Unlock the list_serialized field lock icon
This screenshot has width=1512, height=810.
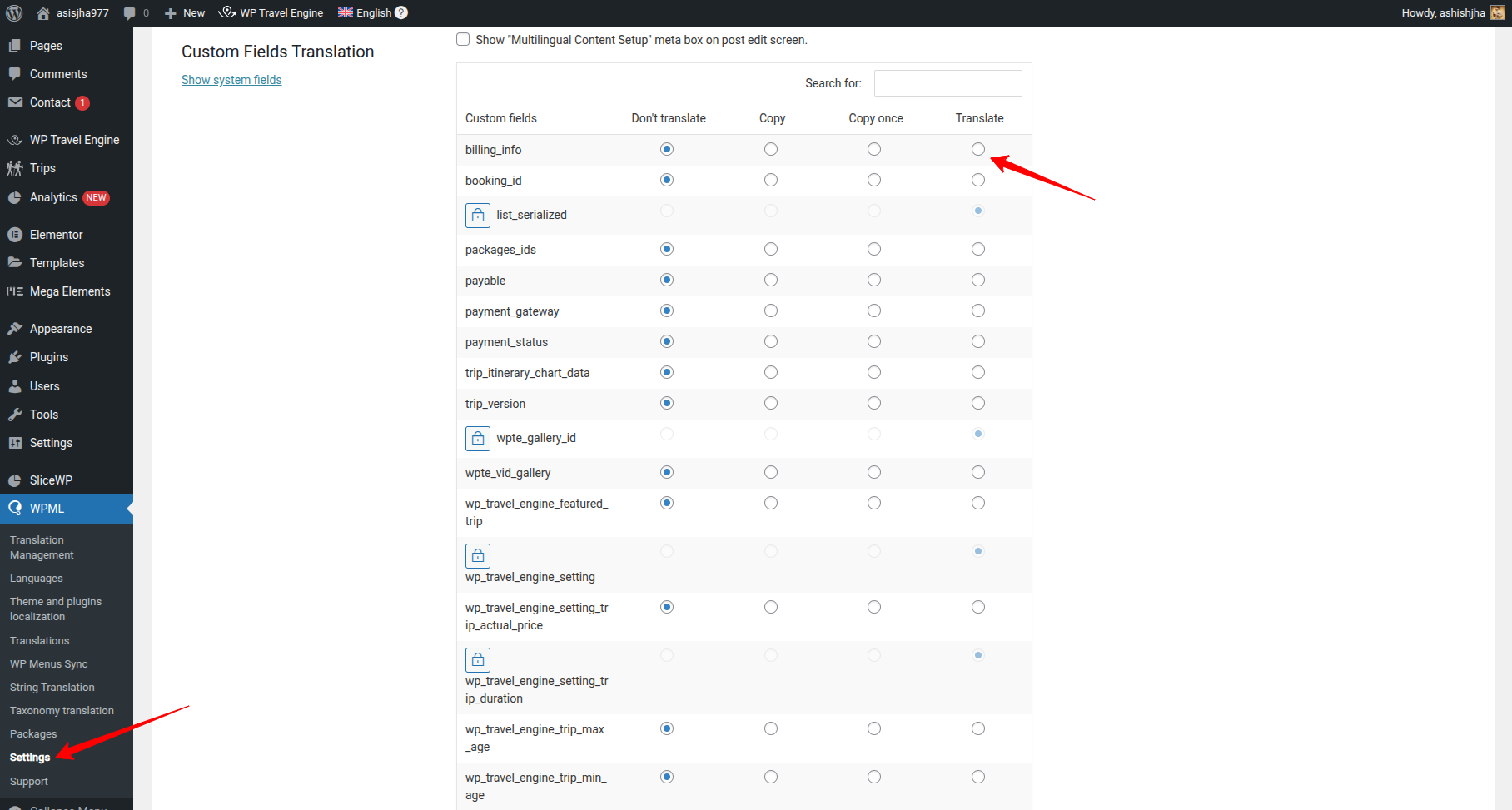tap(478, 215)
